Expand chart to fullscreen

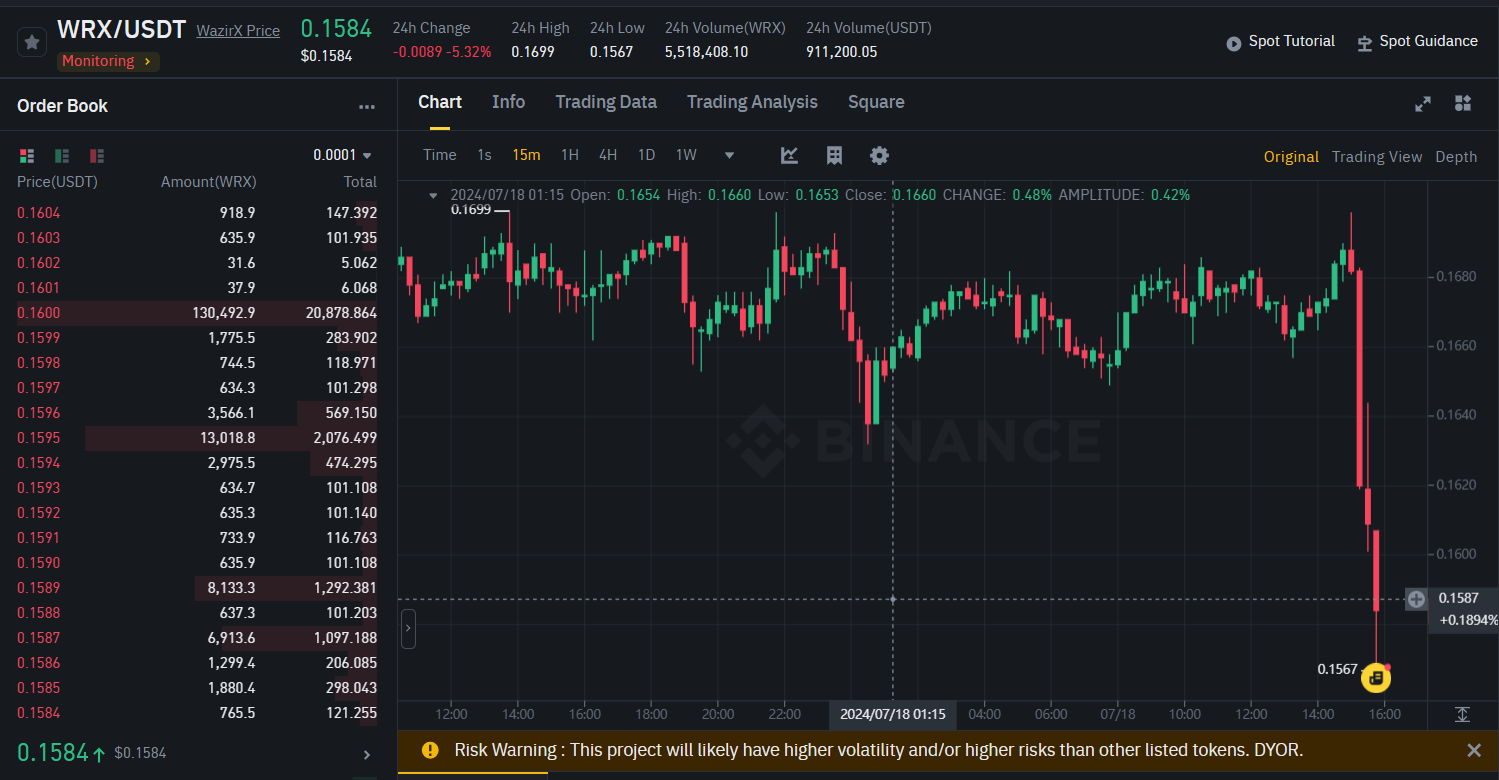coord(1423,104)
